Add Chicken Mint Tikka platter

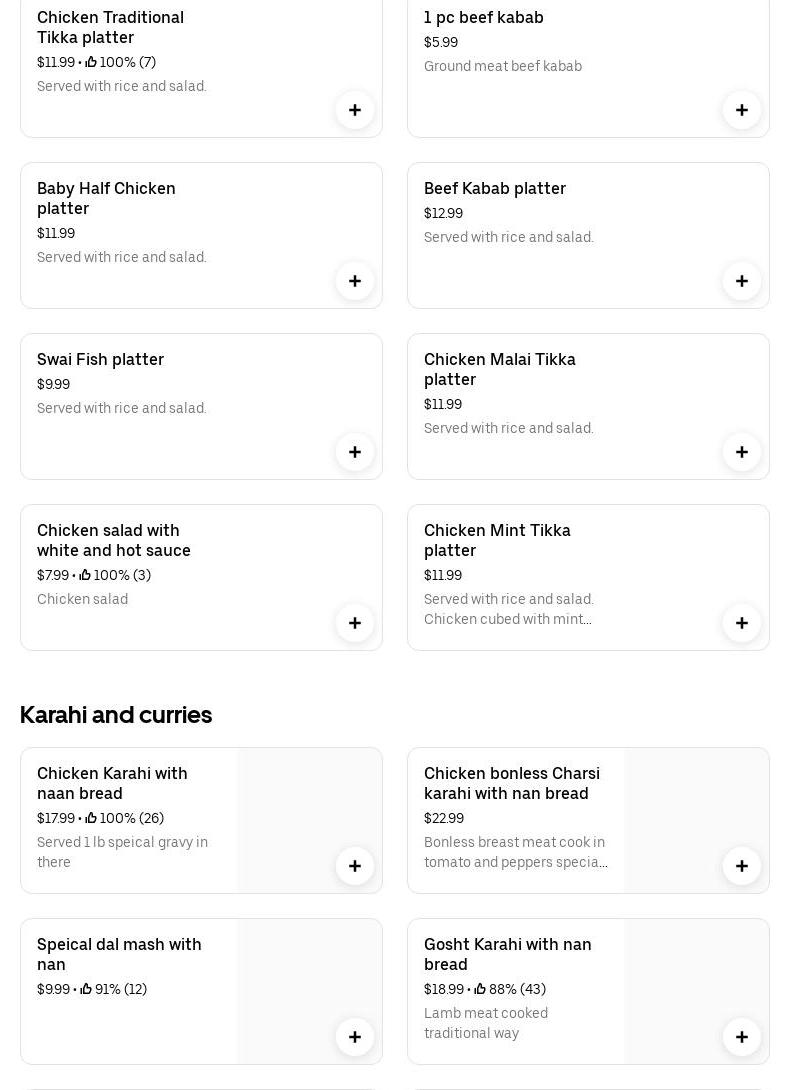tap(742, 623)
